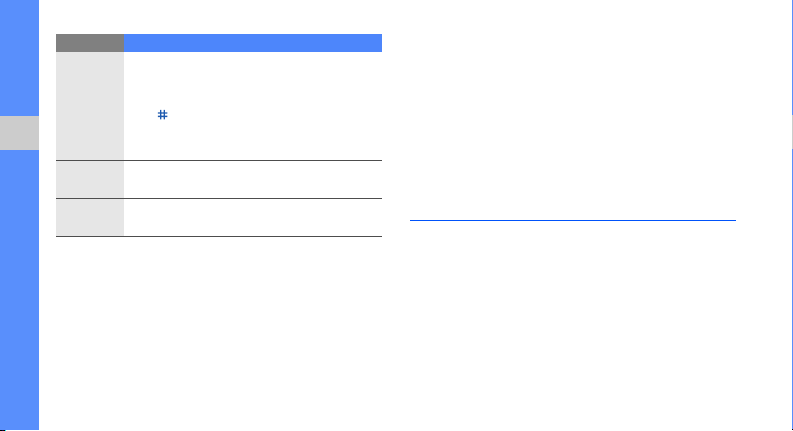This screenshot has width=793, height=431.
Task: Select the light gray second-row label cell
Action: pyautogui.click(x=90, y=179)
